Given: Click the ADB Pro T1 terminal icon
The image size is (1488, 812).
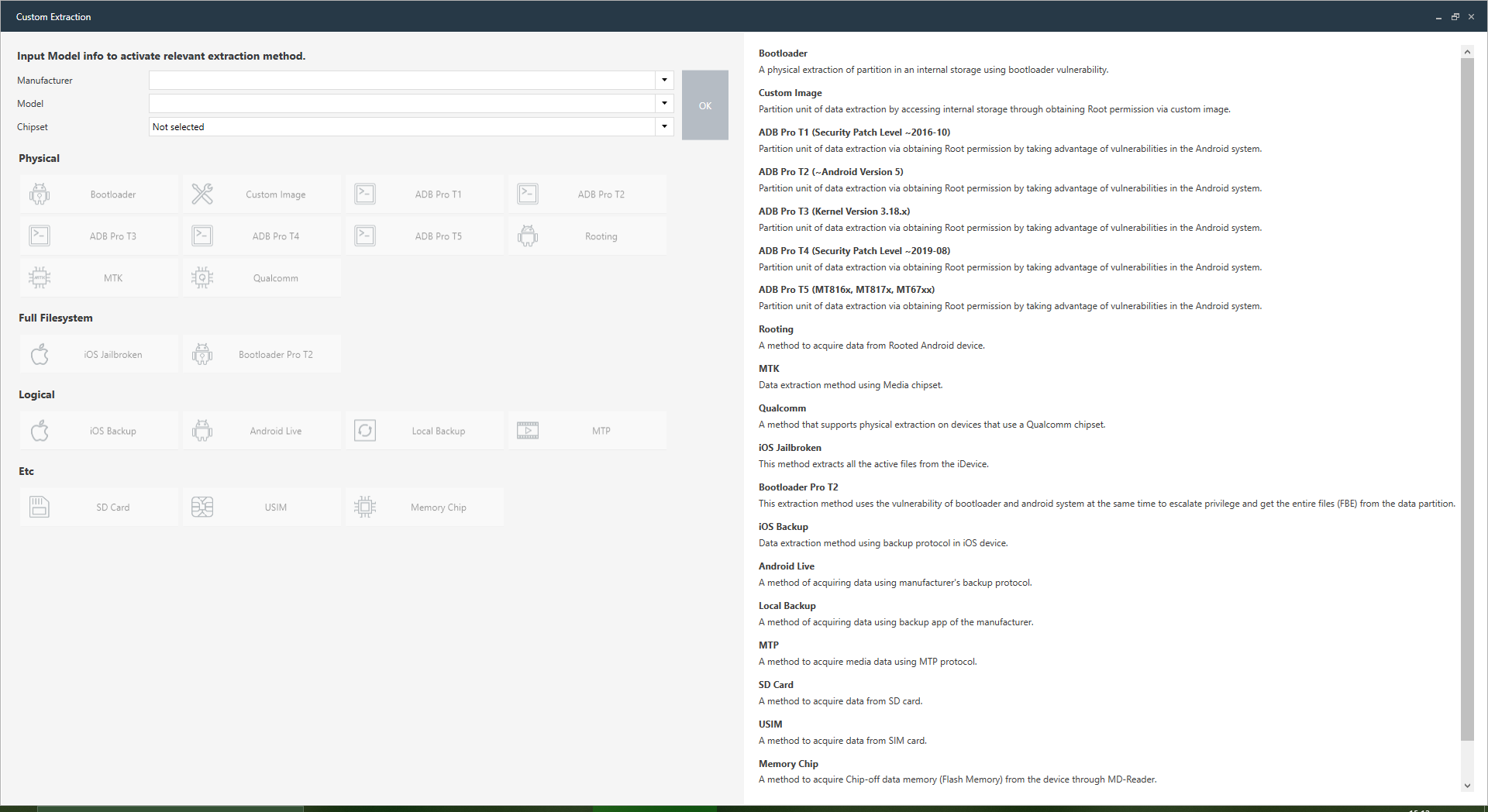Looking at the screenshot, I should coord(365,194).
